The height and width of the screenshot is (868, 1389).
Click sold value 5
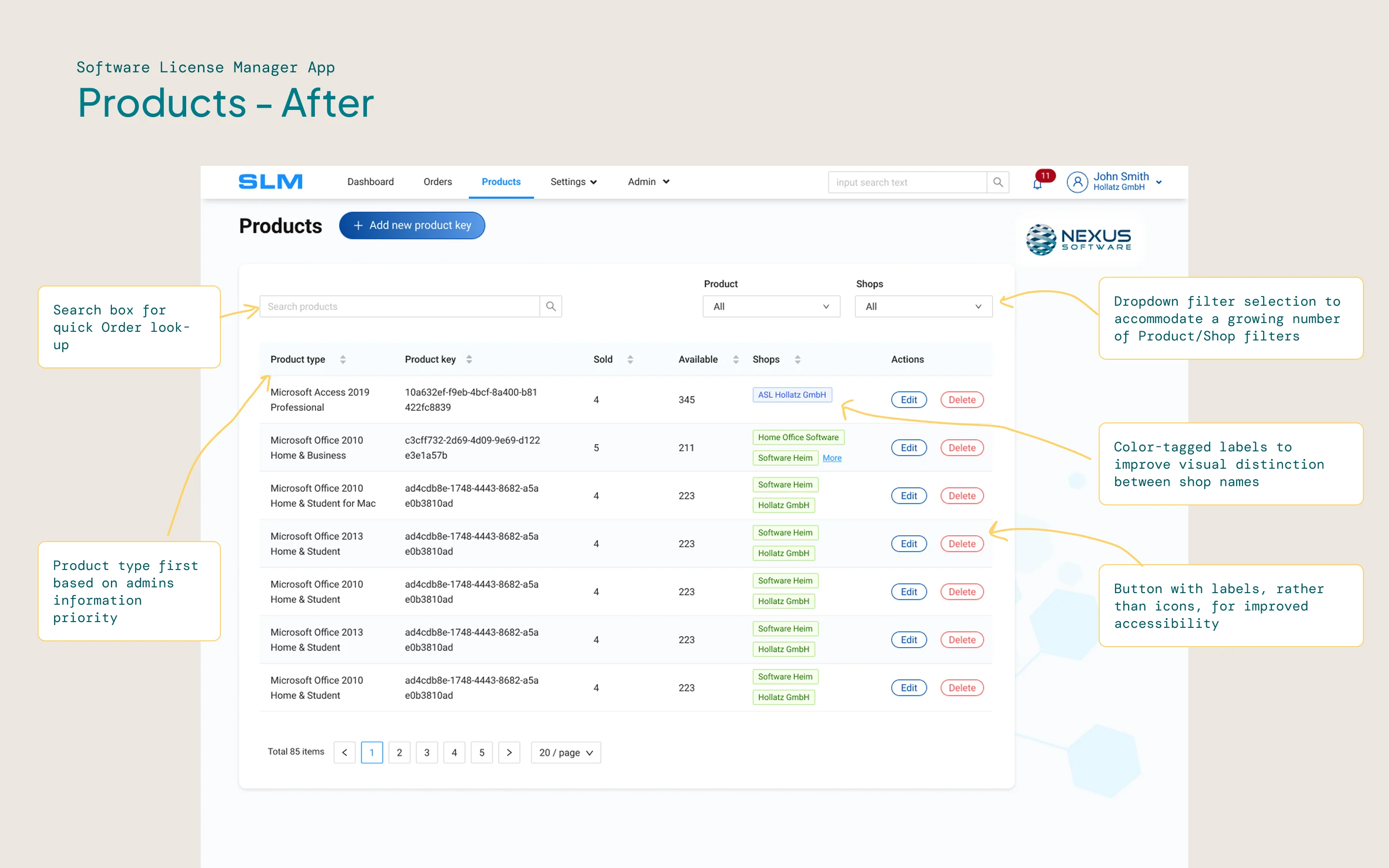(x=596, y=448)
